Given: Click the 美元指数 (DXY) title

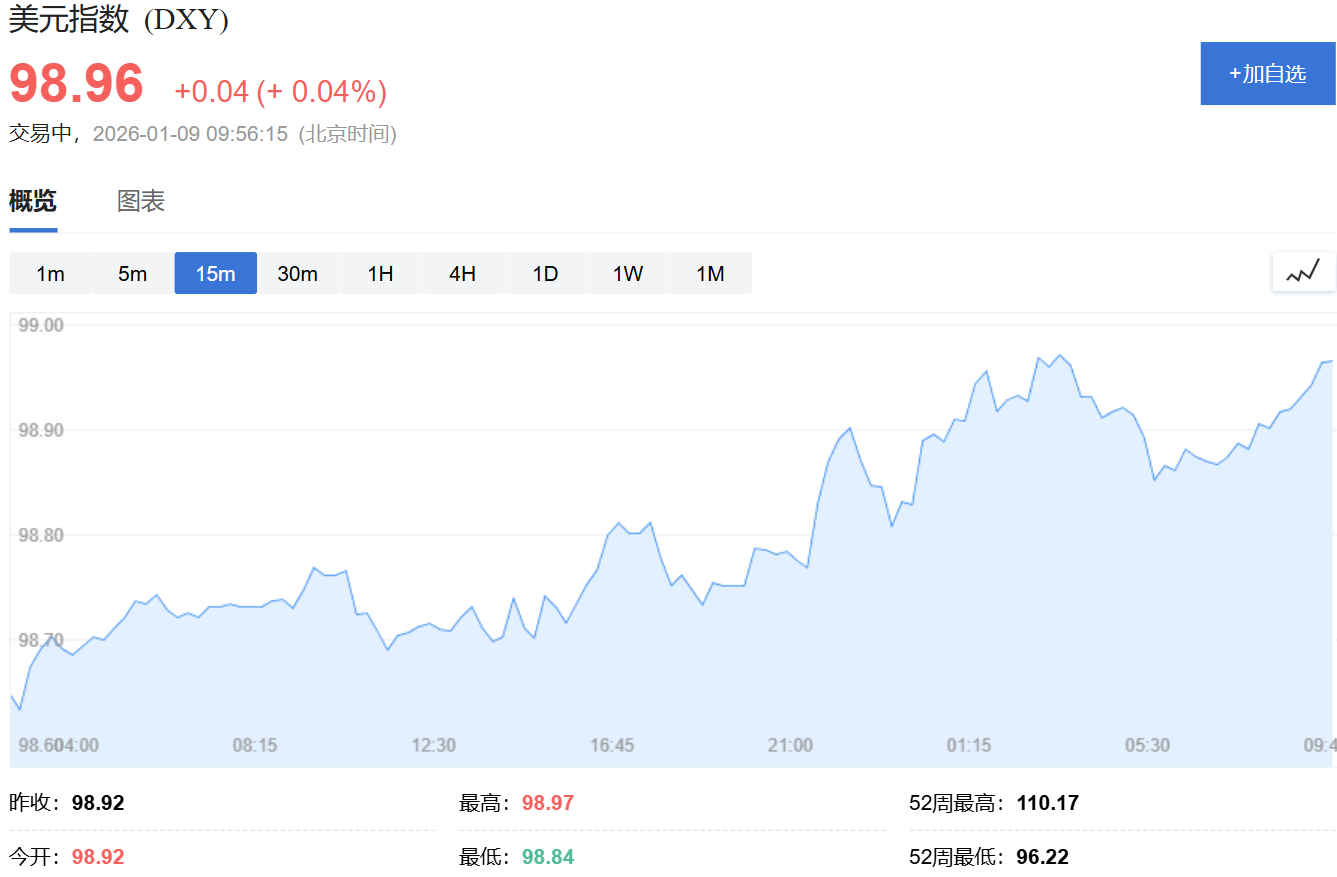Looking at the screenshot, I should 119,19.
